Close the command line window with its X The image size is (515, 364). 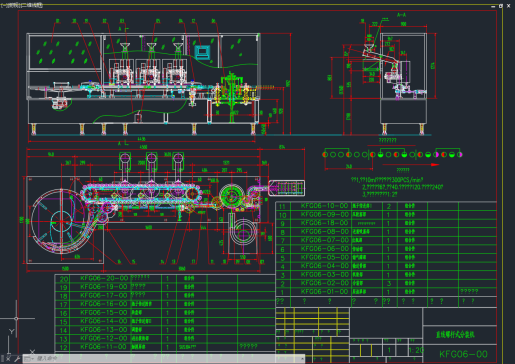tap(9, 358)
